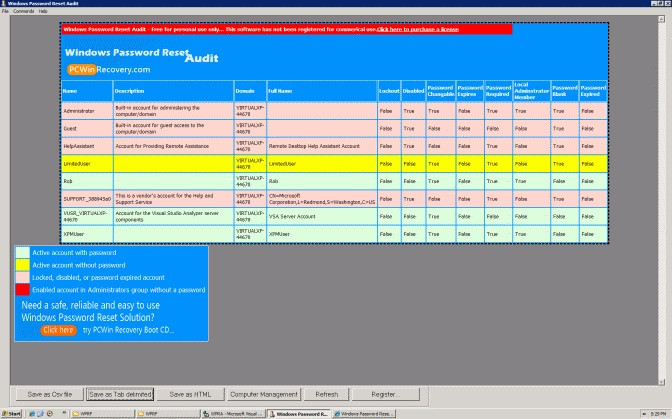Refresh the account audit list
The image size is (672, 419).
(x=327, y=394)
